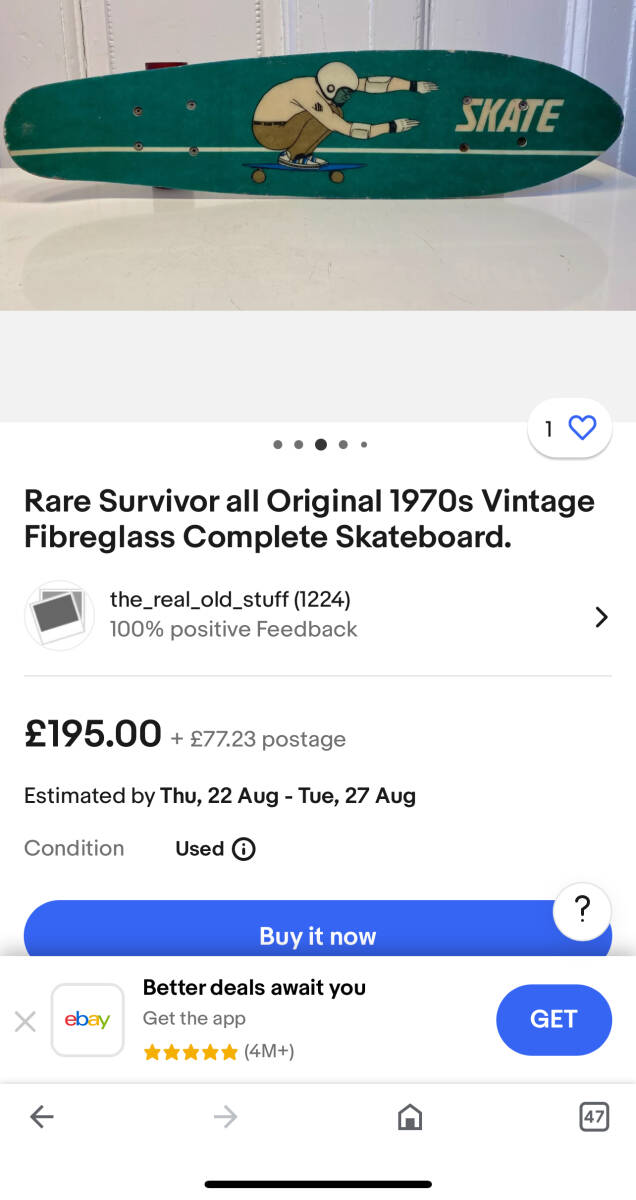Go back with browser back arrow
The width and height of the screenshot is (636, 1200).
(41, 1117)
